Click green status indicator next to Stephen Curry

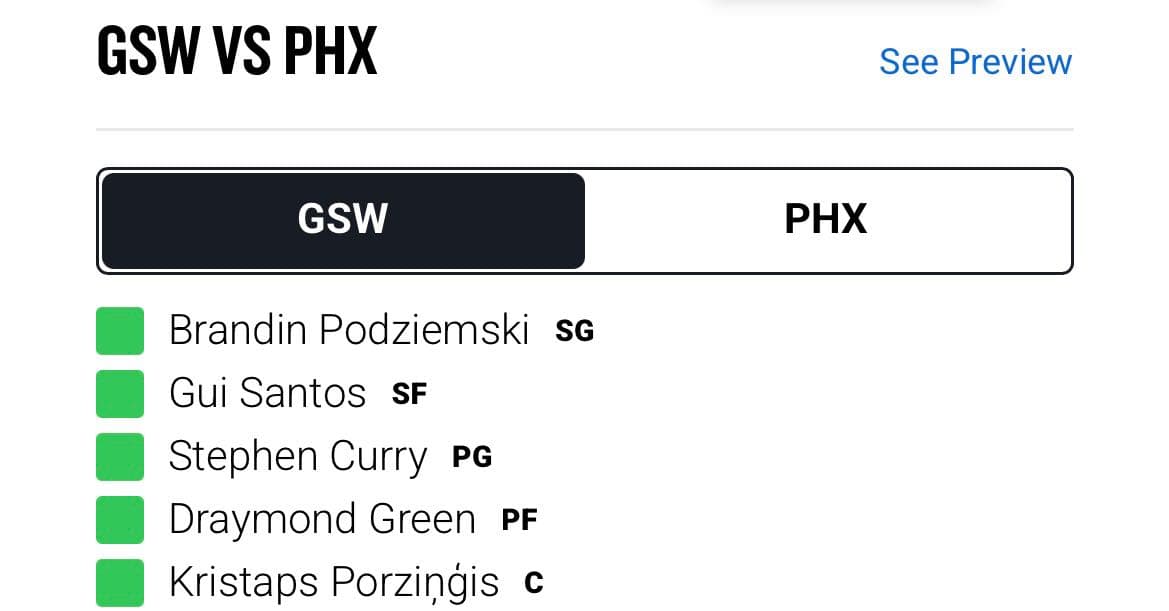(119, 457)
